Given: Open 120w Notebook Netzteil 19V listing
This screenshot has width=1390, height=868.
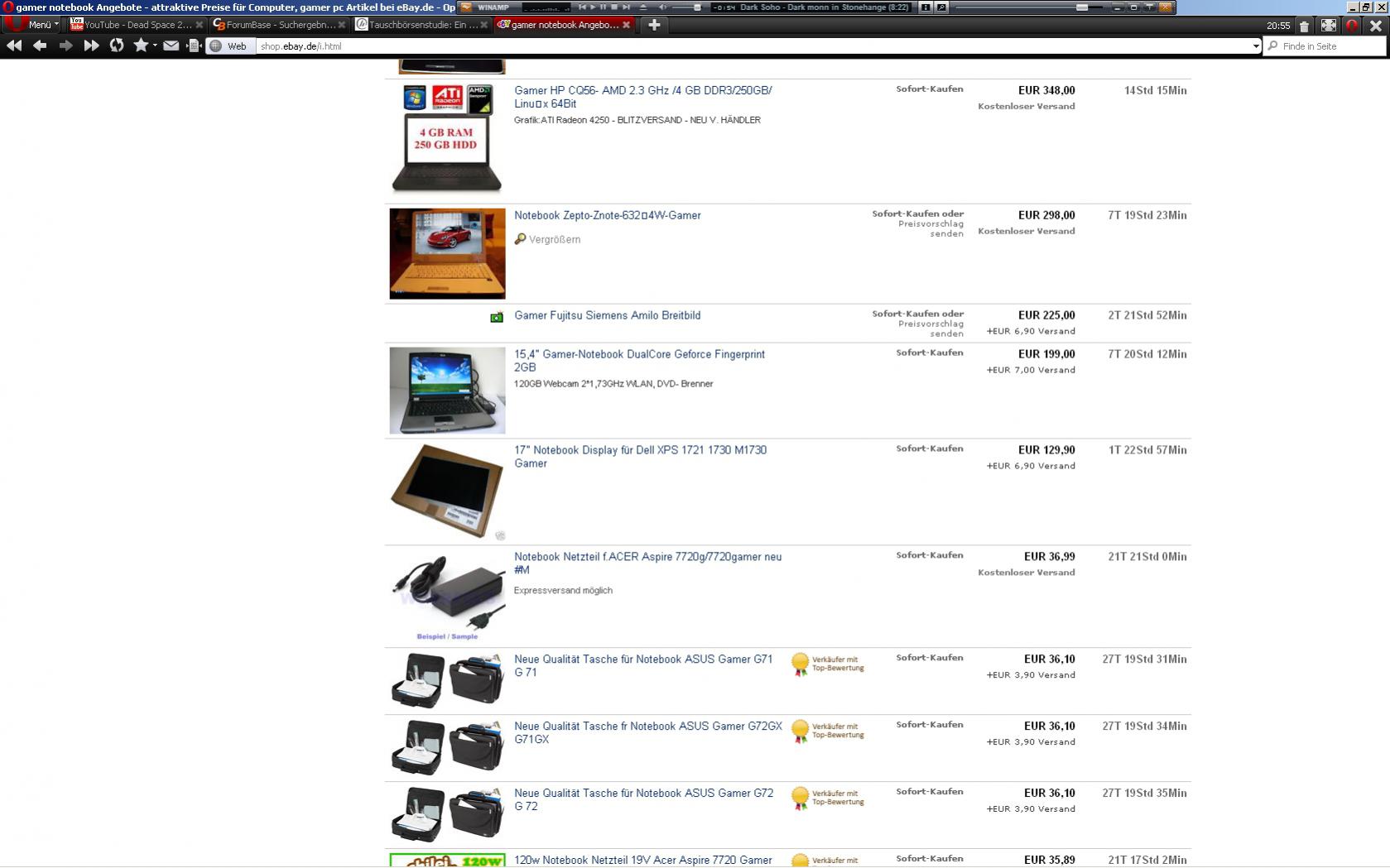Looking at the screenshot, I should pos(643,861).
